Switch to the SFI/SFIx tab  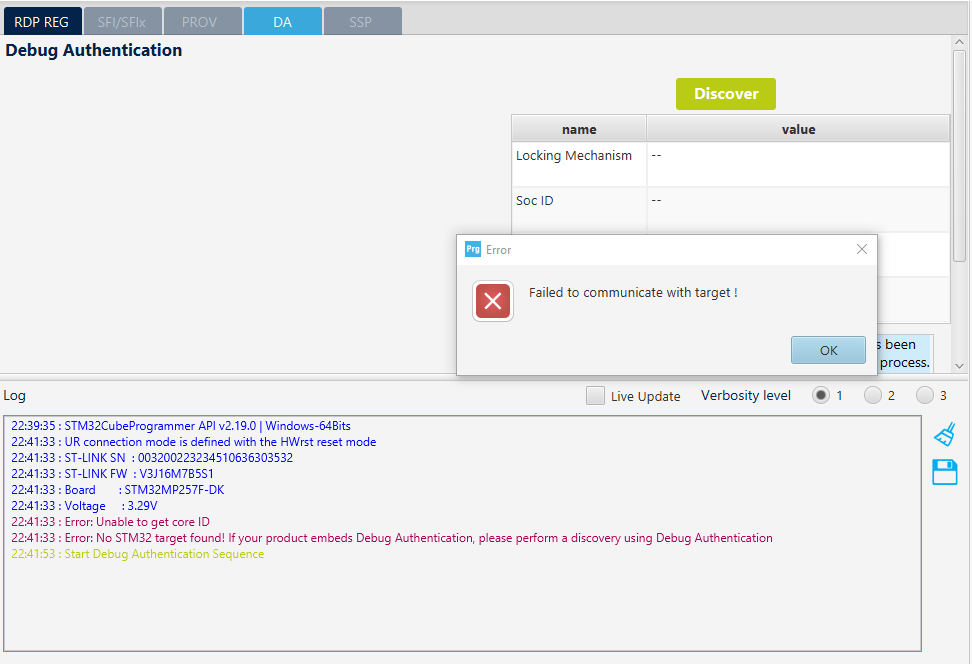122,20
